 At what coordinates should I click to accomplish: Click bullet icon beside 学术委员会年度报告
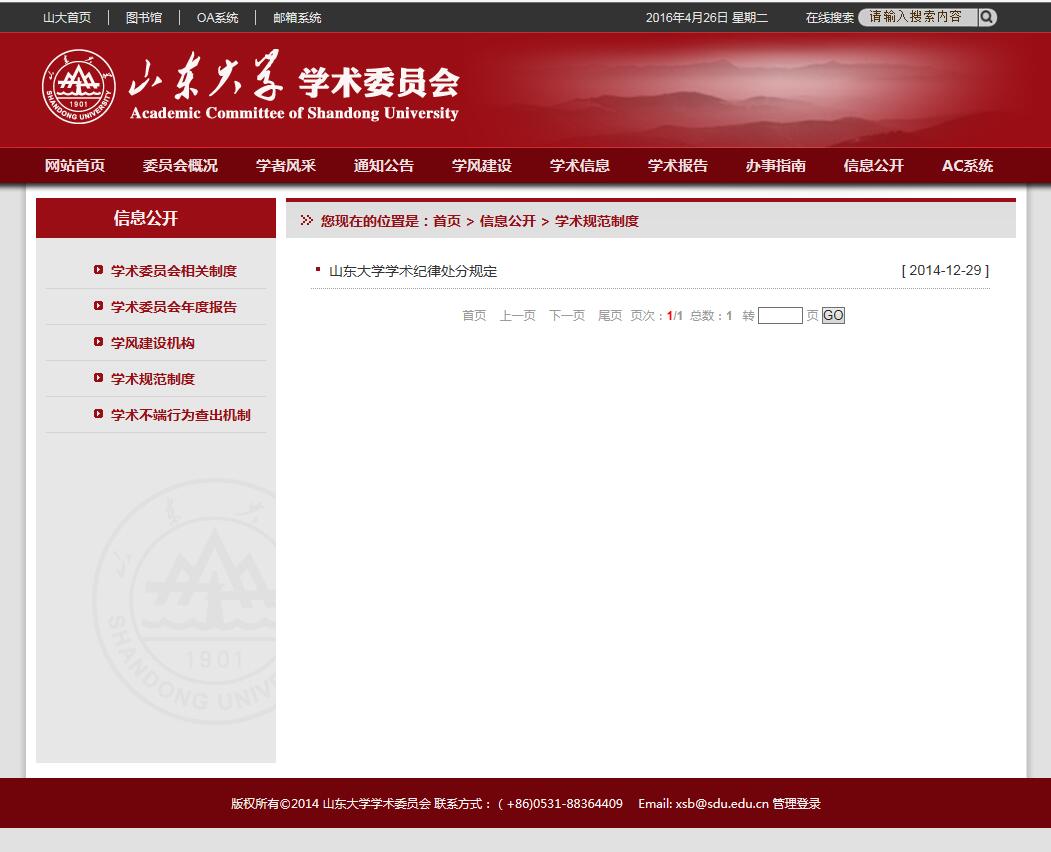(99, 306)
